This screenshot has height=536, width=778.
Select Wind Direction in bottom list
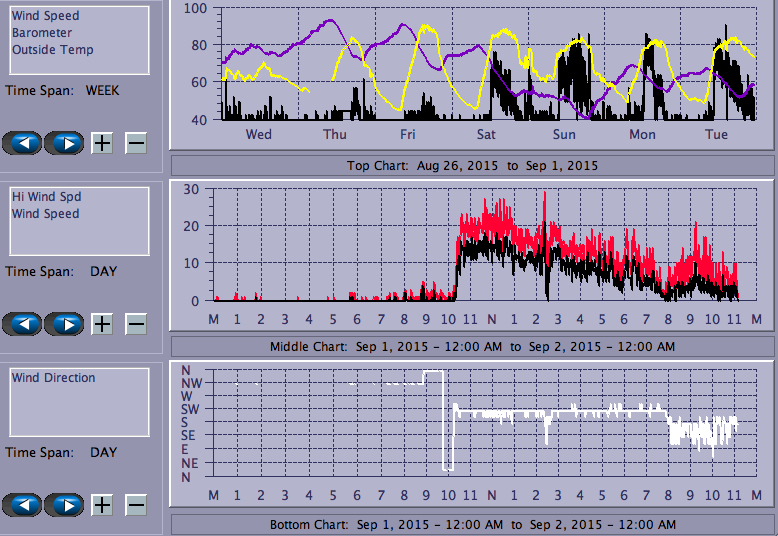pos(54,378)
